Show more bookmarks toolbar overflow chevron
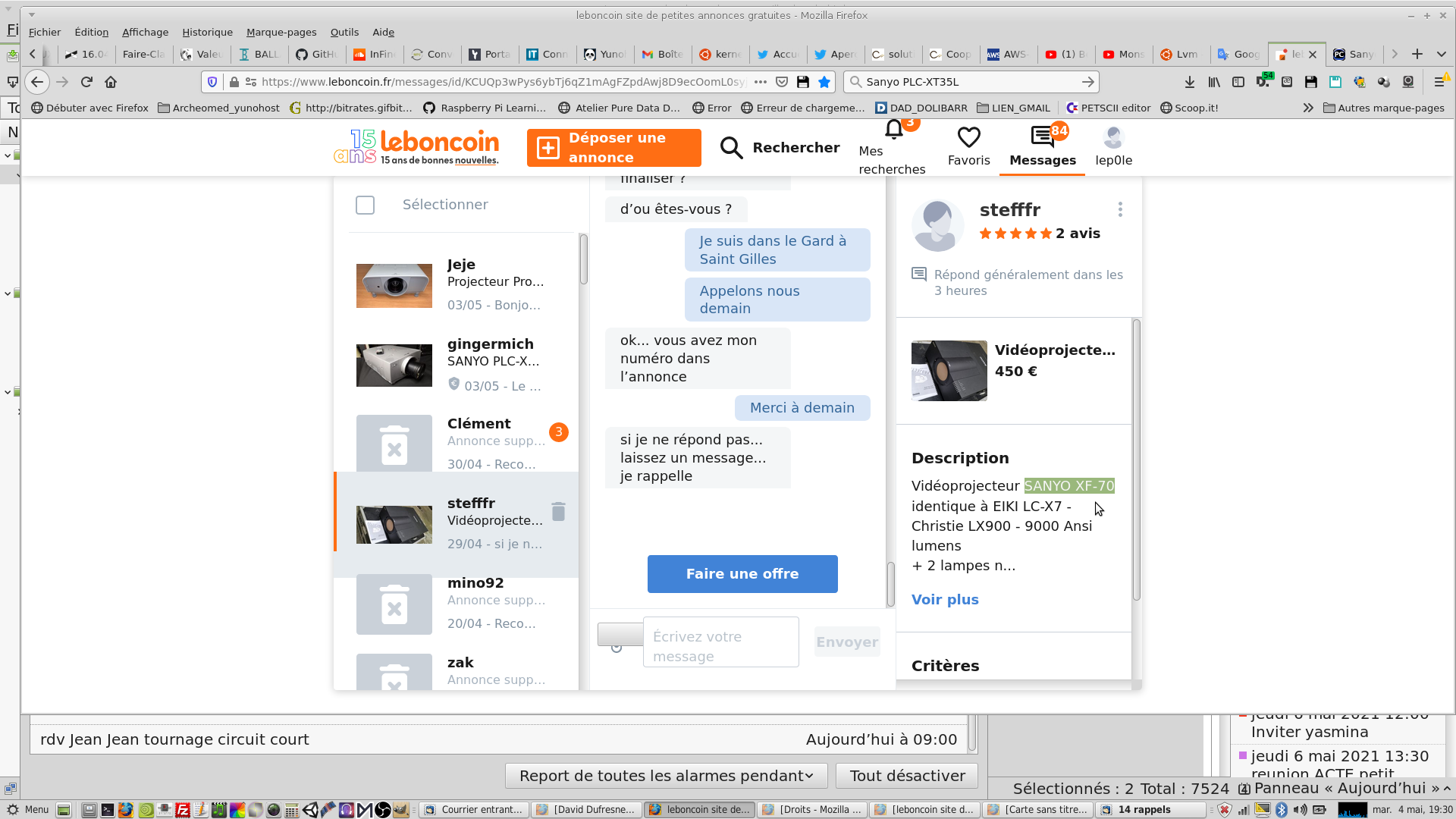This screenshot has width=1456, height=819. [x=1307, y=108]
